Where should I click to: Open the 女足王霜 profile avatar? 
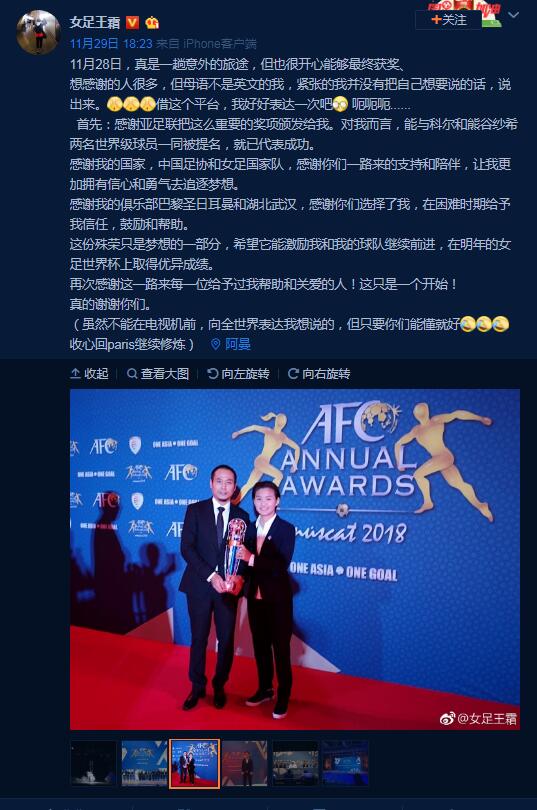coord(38,33)
